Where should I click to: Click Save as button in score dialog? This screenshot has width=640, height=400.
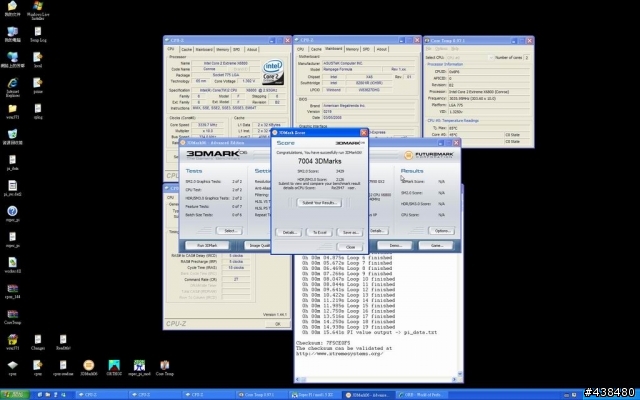(350, 233)
